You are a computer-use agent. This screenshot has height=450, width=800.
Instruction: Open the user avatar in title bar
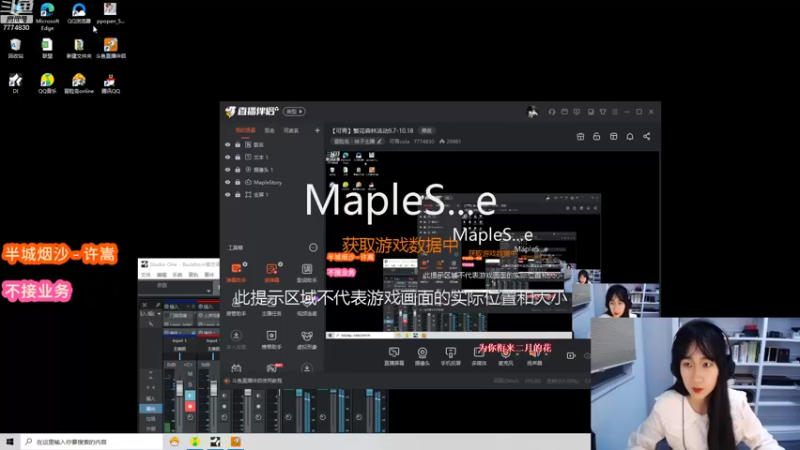pyautogui.click(x=532, y=111)
